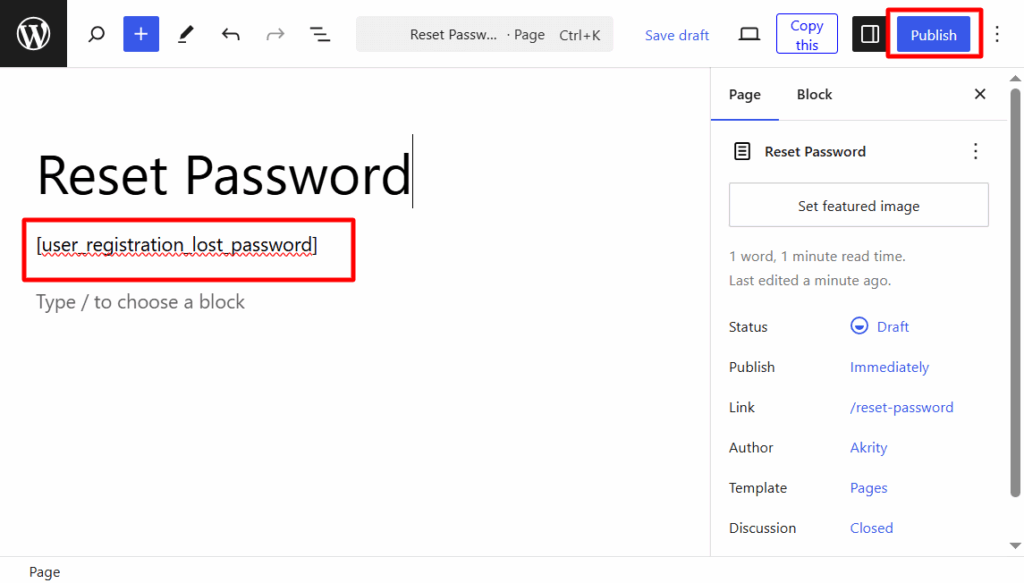Undo the last change
Screen dimensions: 1024x583
(x=231, y=34)
